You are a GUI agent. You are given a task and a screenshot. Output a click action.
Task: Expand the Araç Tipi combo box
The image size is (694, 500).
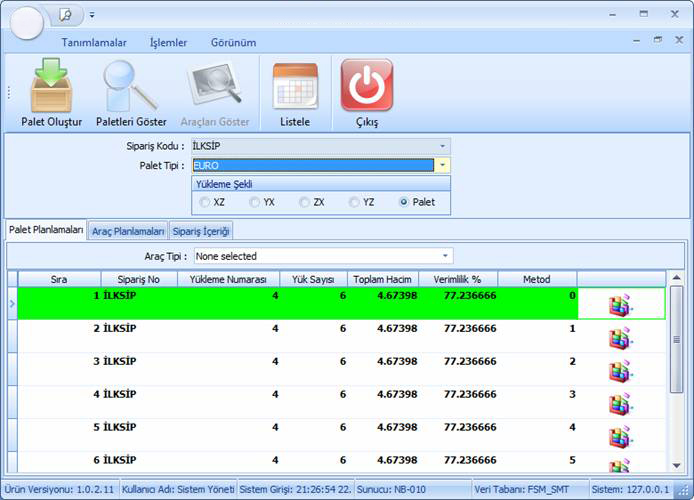tap(446, 256)
